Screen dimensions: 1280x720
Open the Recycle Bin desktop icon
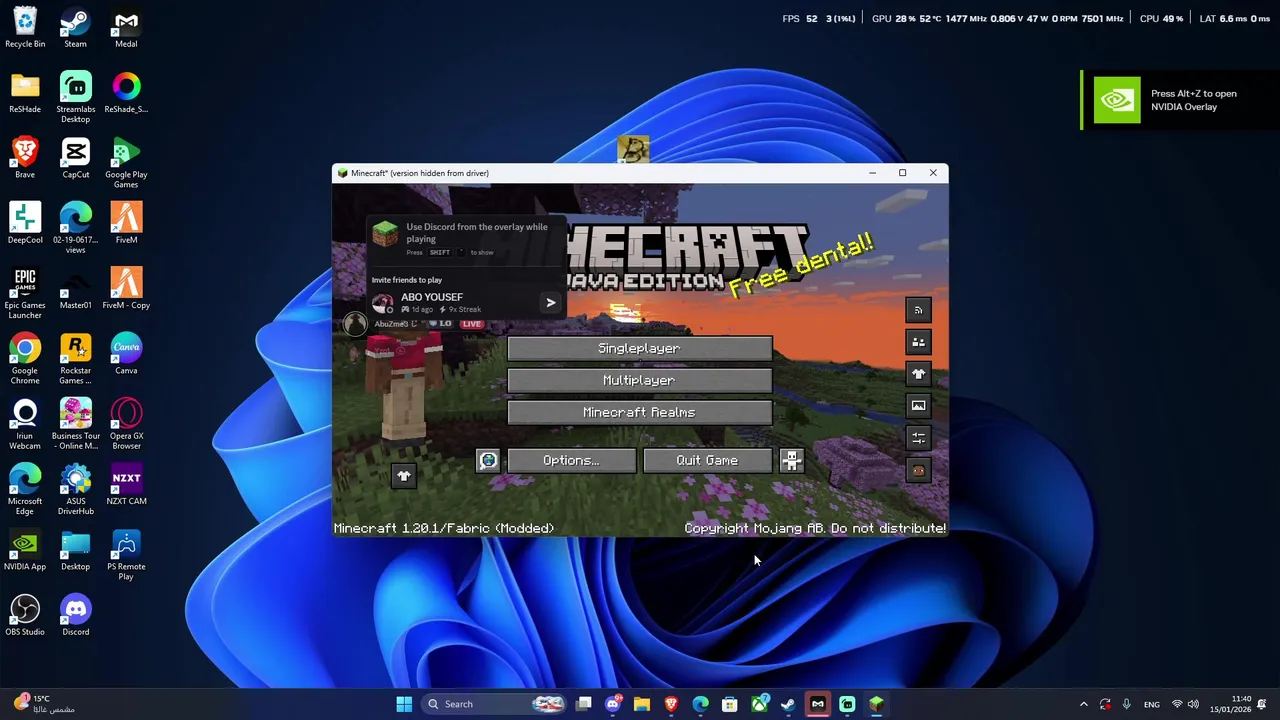pyautogui.click(x=25, y=28)
